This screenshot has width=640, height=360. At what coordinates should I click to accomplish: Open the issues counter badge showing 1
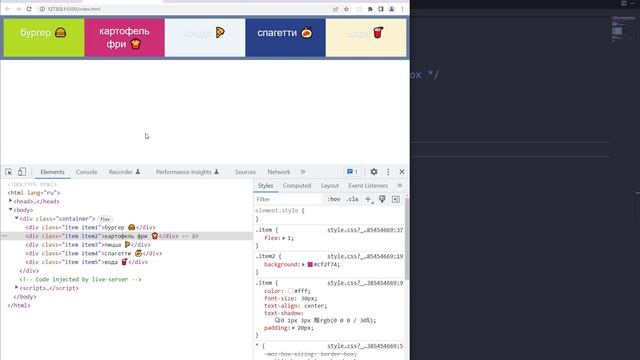(352, 172)
